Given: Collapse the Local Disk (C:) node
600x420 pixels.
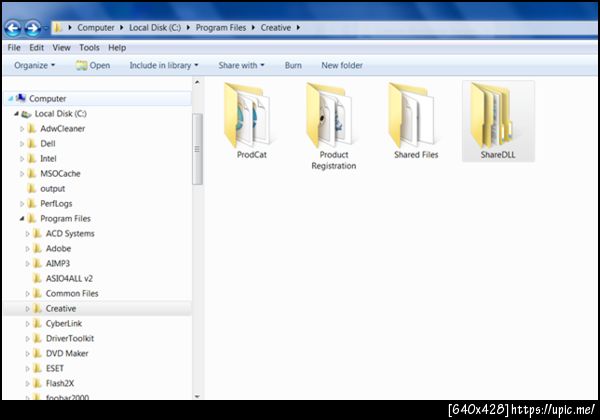Looking at the screenshot, I should tap(16, 114).
